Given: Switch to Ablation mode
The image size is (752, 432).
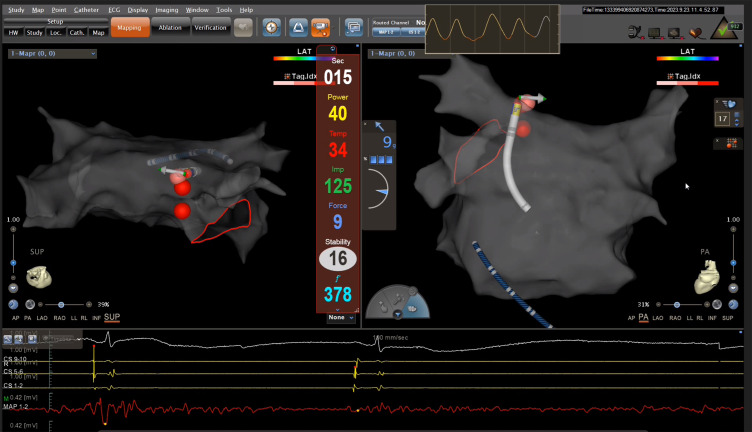Looking at the screenshot, I should pos(170,28).
